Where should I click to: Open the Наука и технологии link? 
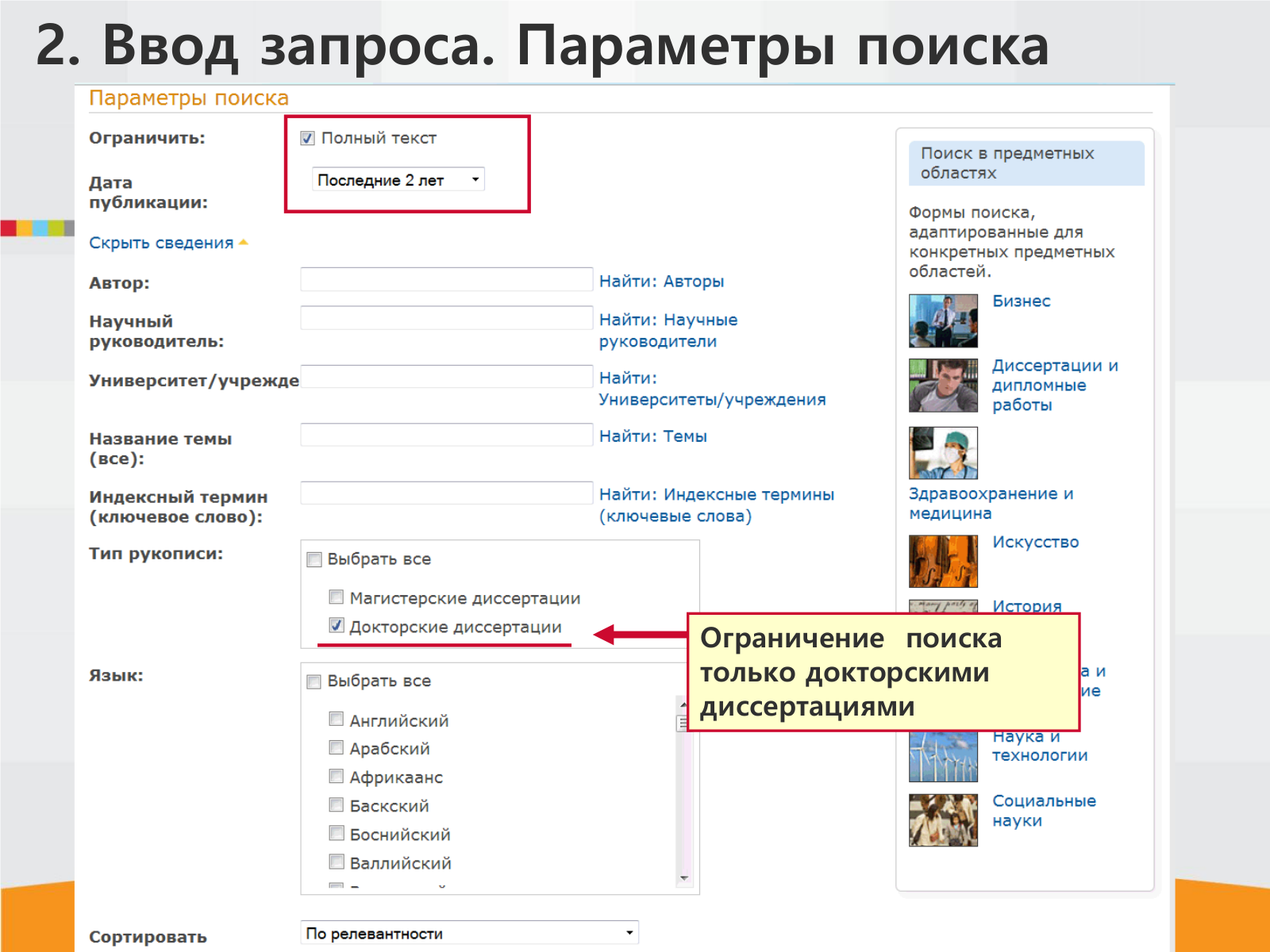pyautogui.click(x=1040, y=747)
